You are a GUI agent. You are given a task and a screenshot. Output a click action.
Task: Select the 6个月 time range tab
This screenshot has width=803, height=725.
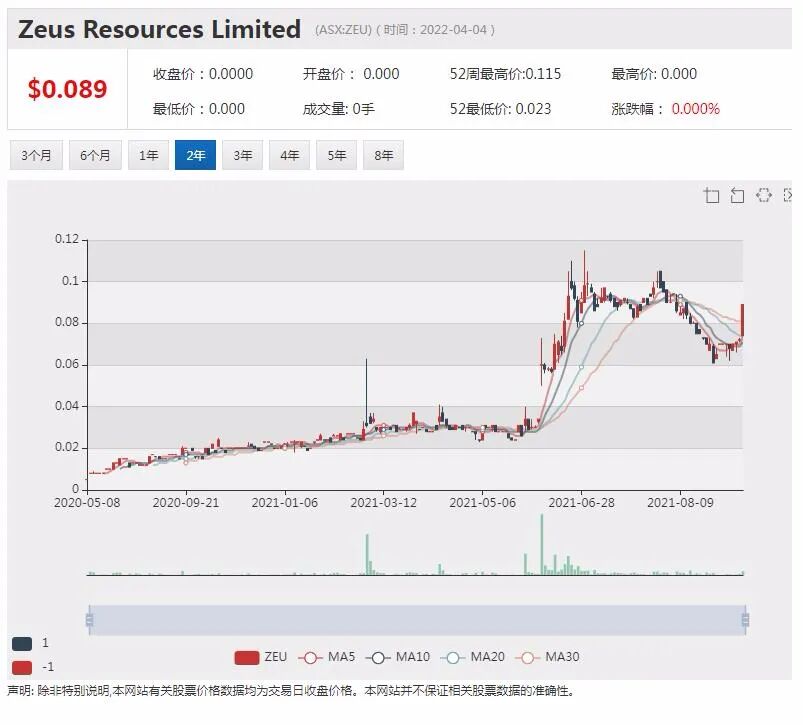(x=95, y=155)
